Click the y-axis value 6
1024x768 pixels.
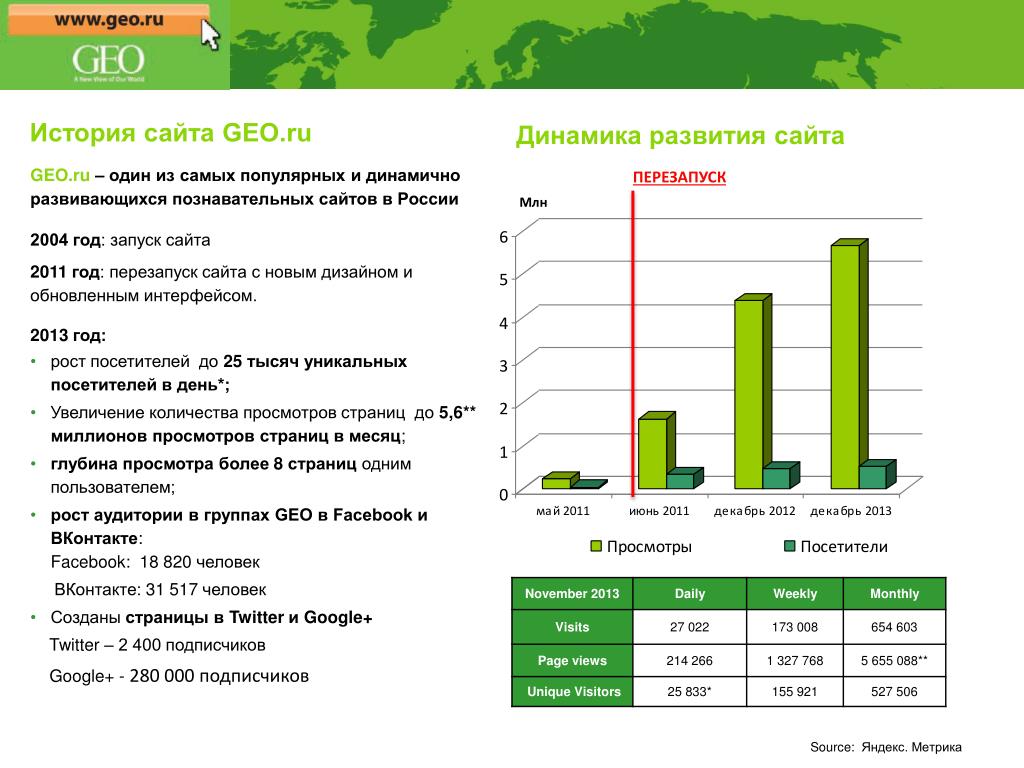[x=504, y=237]
